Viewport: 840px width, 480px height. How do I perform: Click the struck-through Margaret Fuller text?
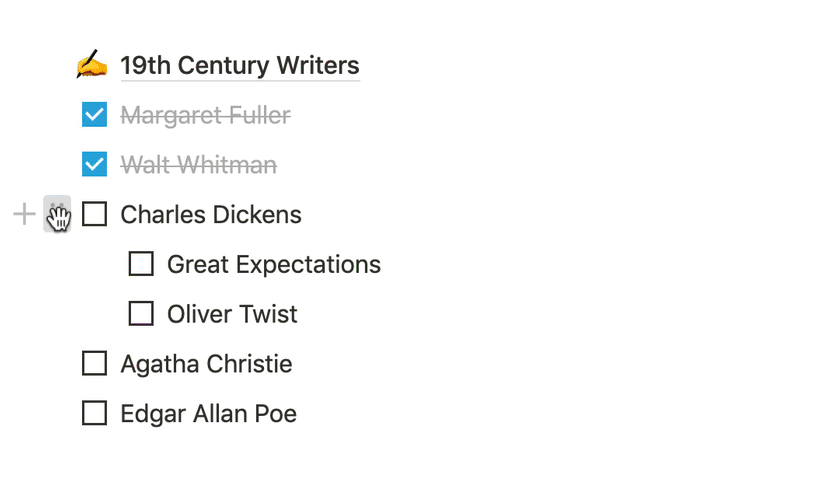point(205,116)
